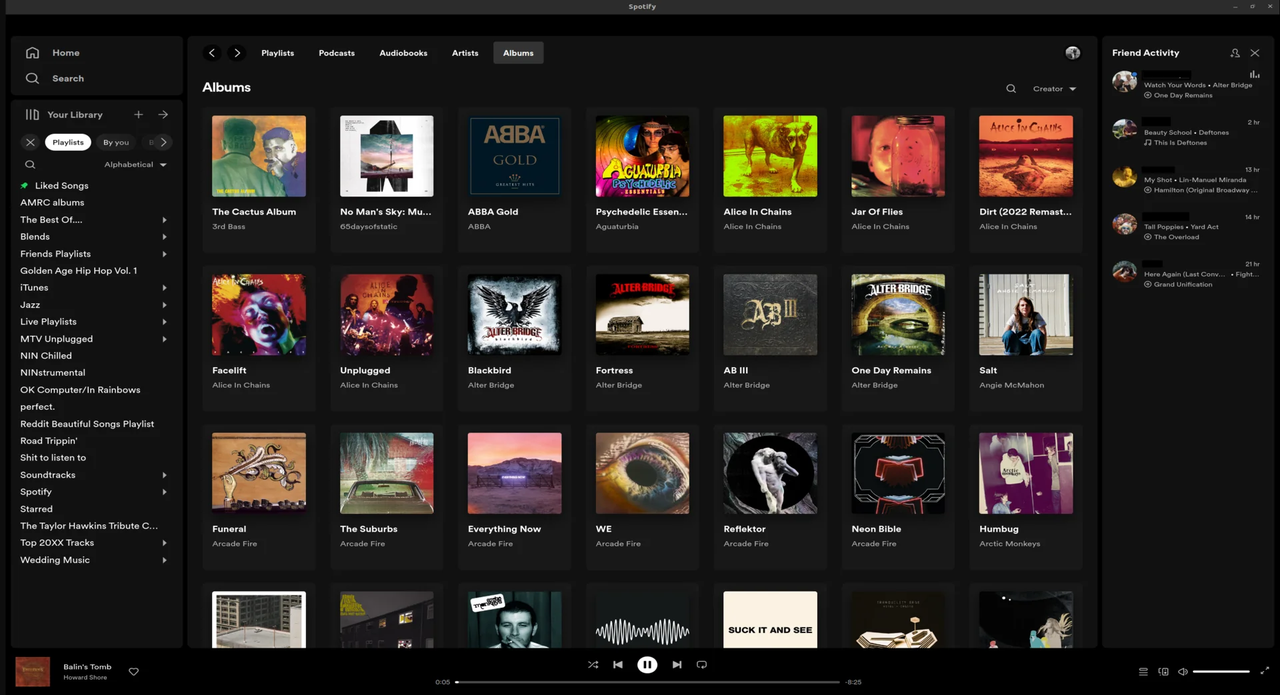The width and height of the screenshot is (1280, 695).
Task: Open user profile avatar menu
Action: pyautogui.click(x=1073, y=53)
